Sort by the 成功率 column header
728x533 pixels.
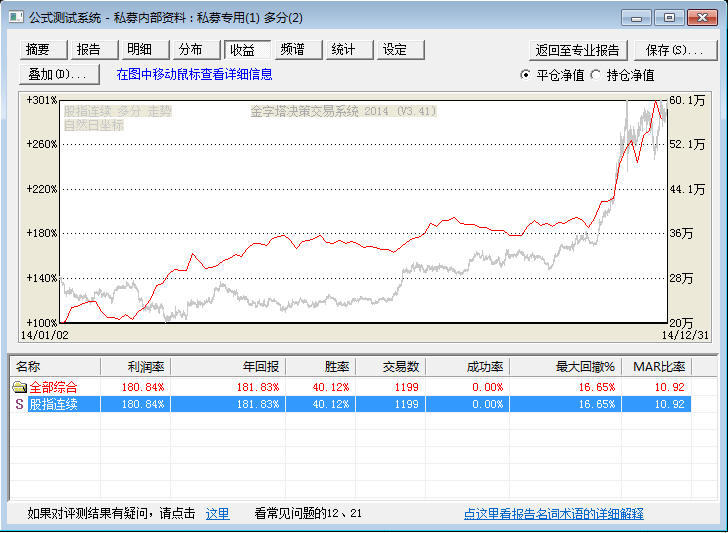(468, 367)
